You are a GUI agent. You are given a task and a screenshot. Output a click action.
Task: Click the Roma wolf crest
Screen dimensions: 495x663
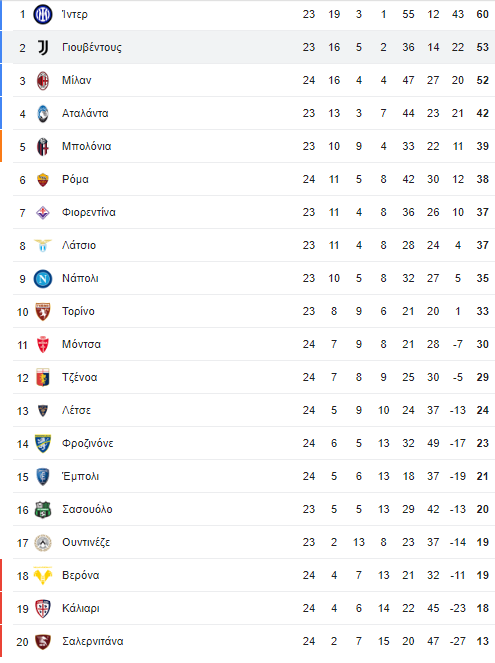[43, 180]
